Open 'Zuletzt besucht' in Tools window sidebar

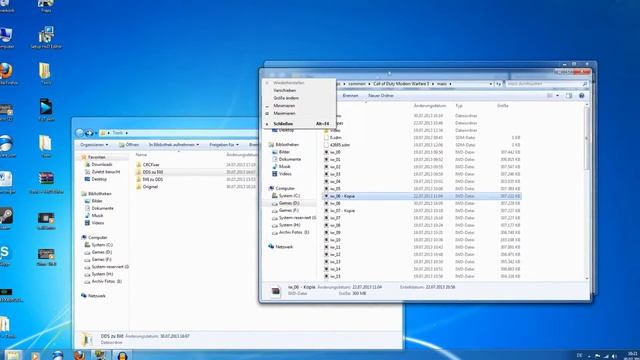(106, 172)
